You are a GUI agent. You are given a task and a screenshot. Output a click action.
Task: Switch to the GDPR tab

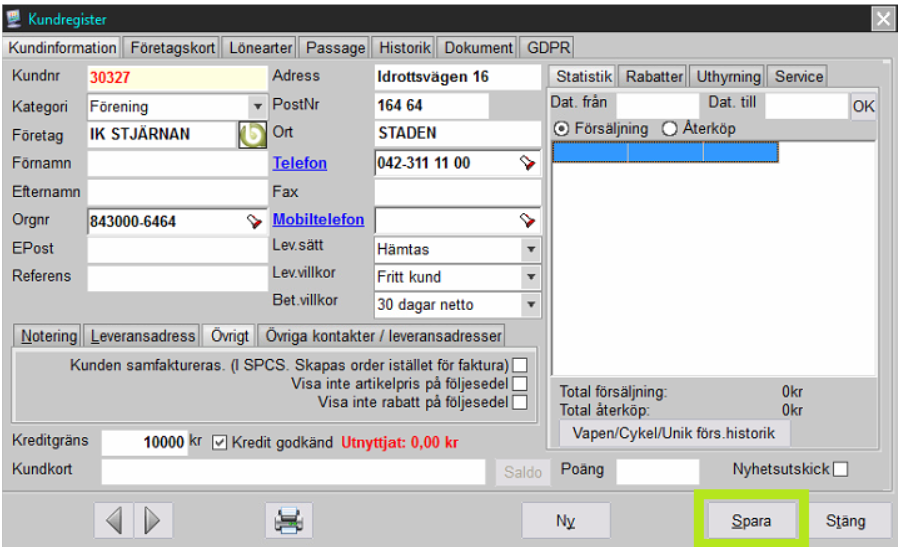[x=548, y=48]
